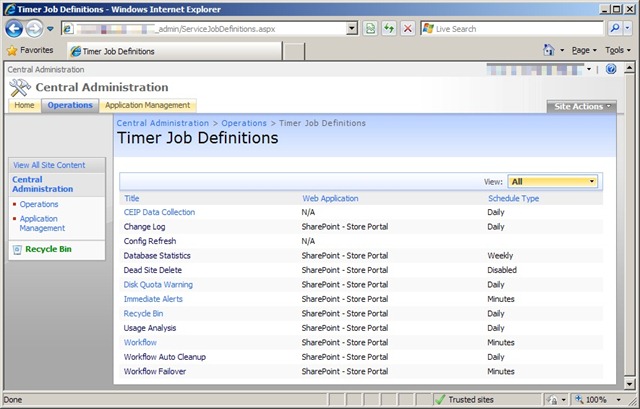Select the Timer Job Definitions browser tab
This screenshot has height=409, width=640.
175,51
